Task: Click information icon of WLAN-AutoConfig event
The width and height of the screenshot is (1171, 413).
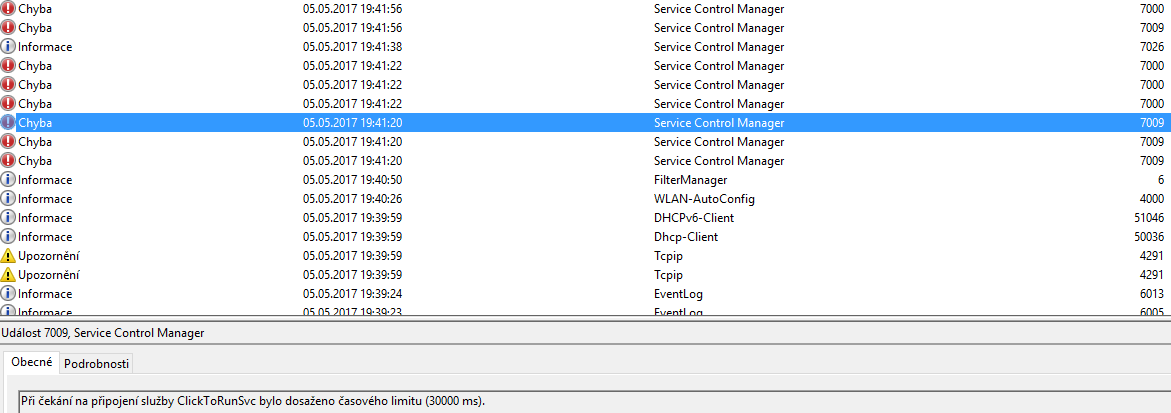Action: point(9,199)
